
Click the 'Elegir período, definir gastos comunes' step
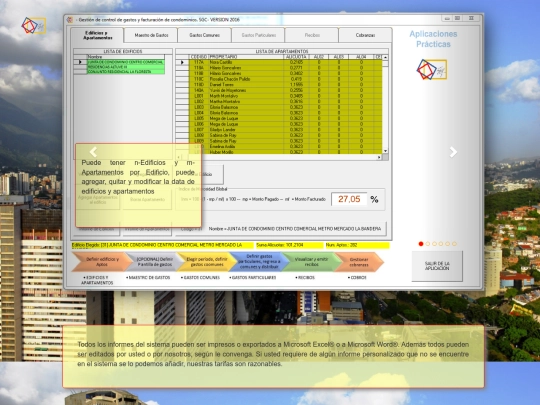(x=207, y=262)
